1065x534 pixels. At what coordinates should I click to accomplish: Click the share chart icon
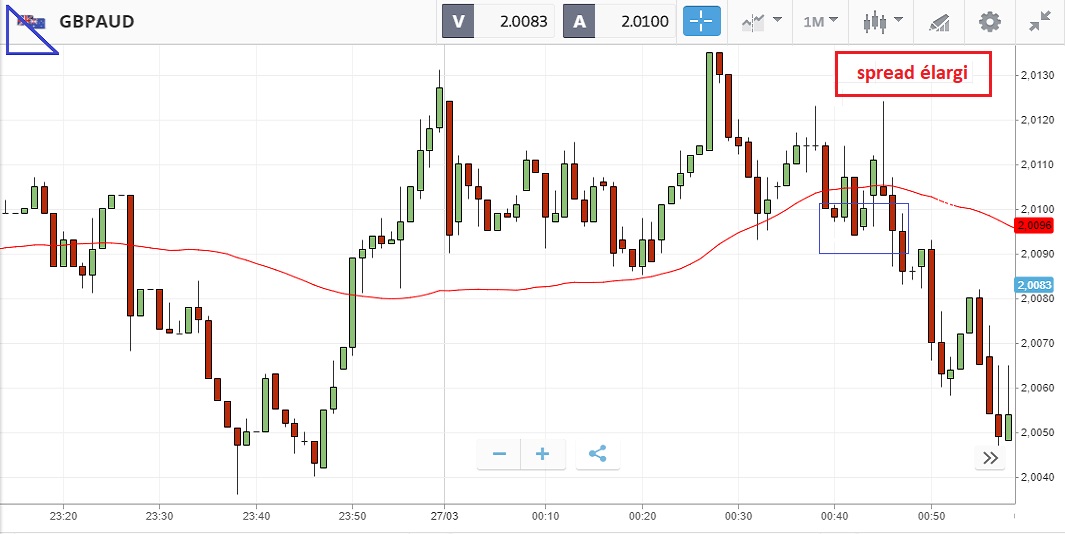coord(598,454)
